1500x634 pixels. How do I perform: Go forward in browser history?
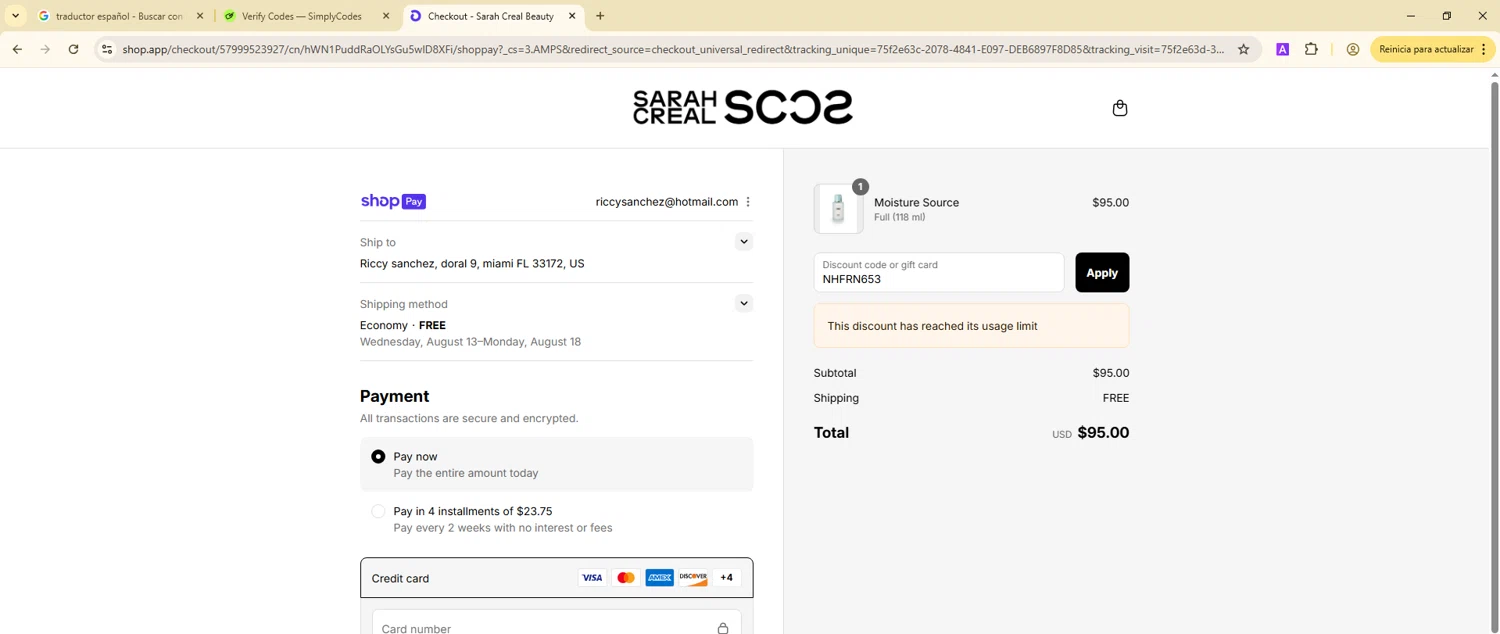45,49
